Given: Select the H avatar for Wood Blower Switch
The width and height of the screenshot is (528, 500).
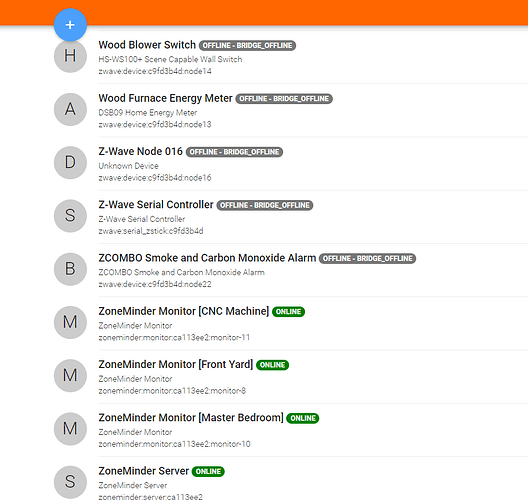Looking at the screenshot, I should [70, 56].
